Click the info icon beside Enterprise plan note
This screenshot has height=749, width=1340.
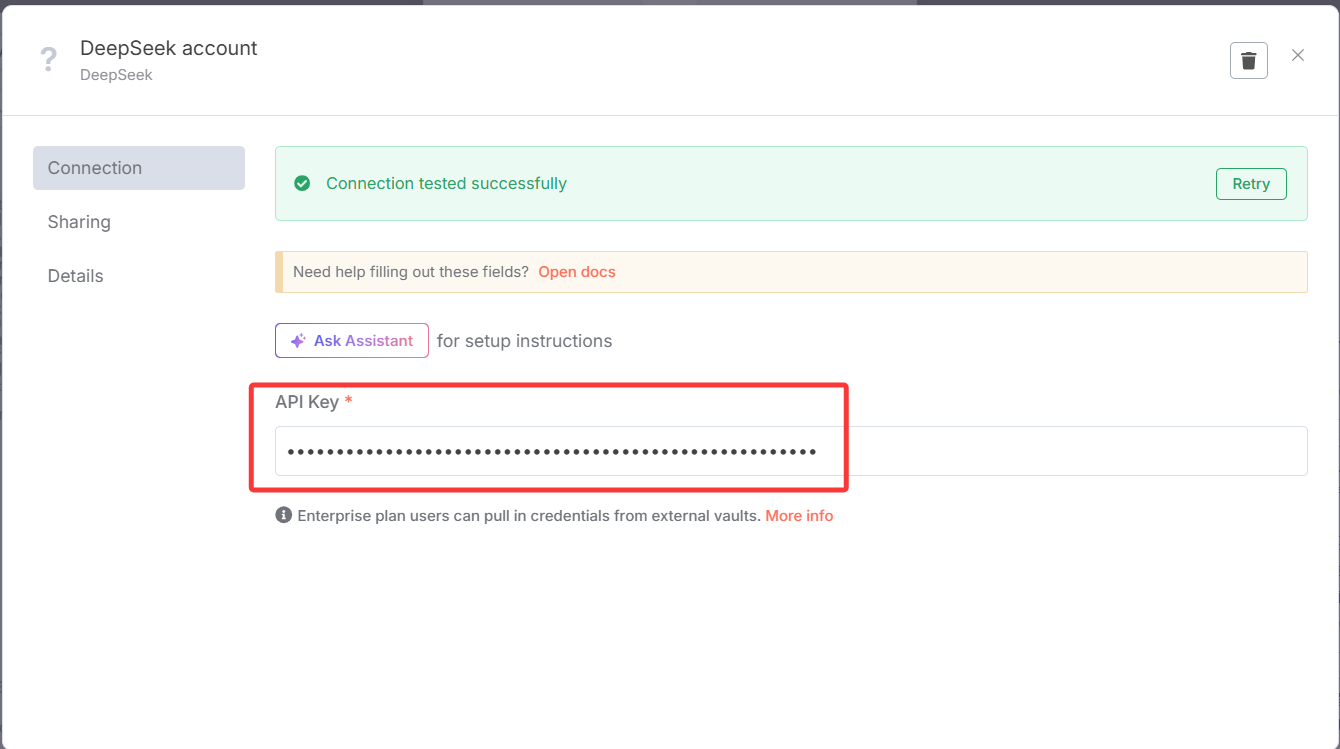(284, 516)
